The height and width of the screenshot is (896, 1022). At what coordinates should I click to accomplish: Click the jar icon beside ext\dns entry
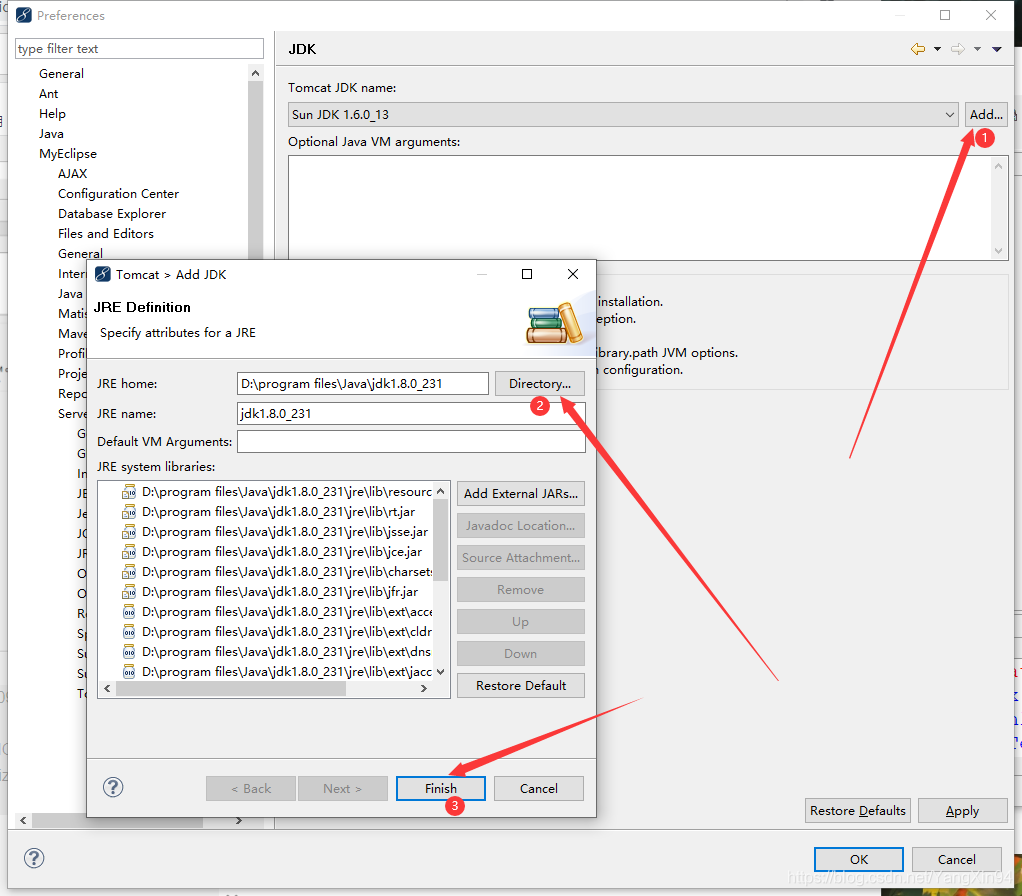click(129, 652)
